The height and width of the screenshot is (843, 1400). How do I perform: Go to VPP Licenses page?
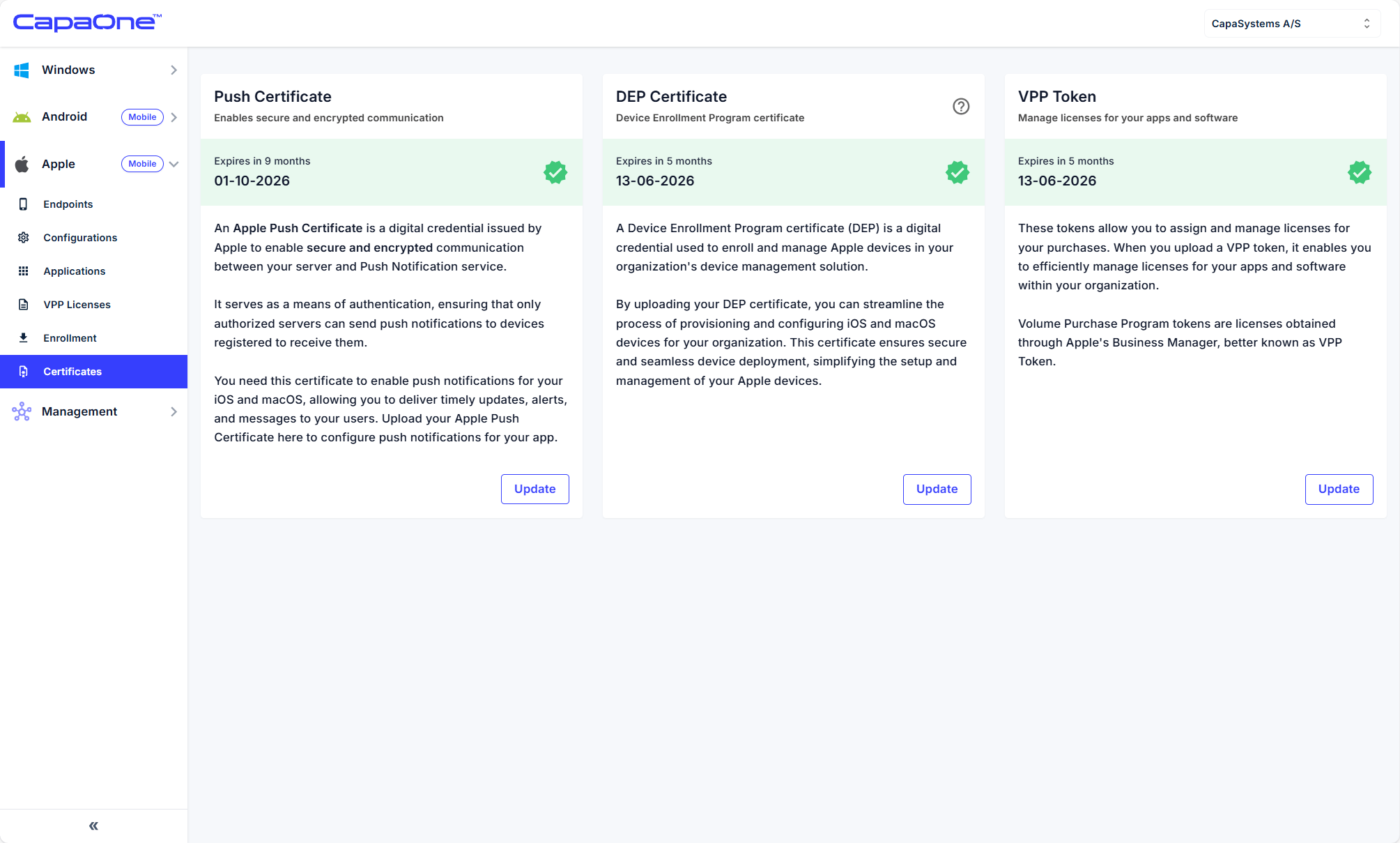coord(94,305)
